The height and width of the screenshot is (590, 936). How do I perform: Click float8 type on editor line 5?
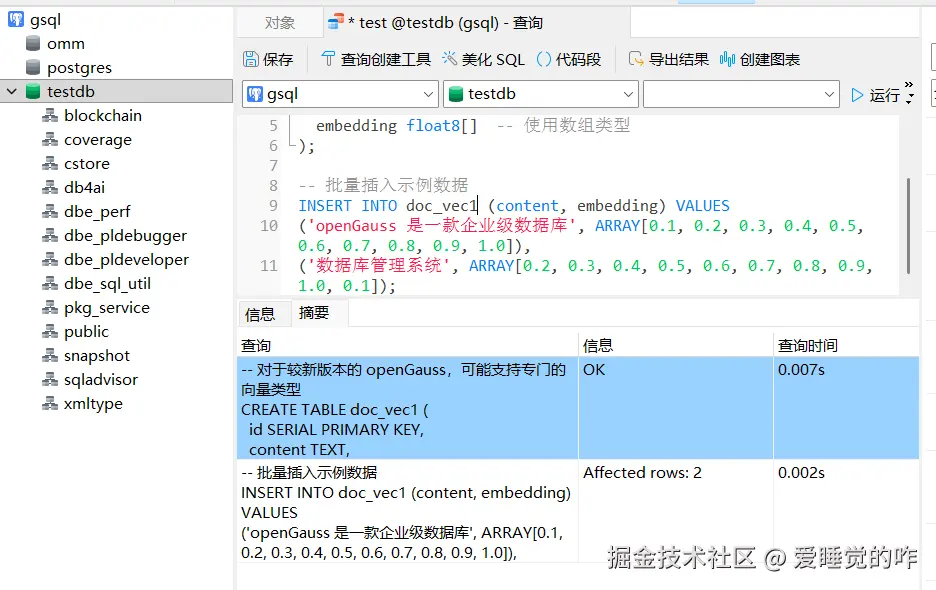433,126
